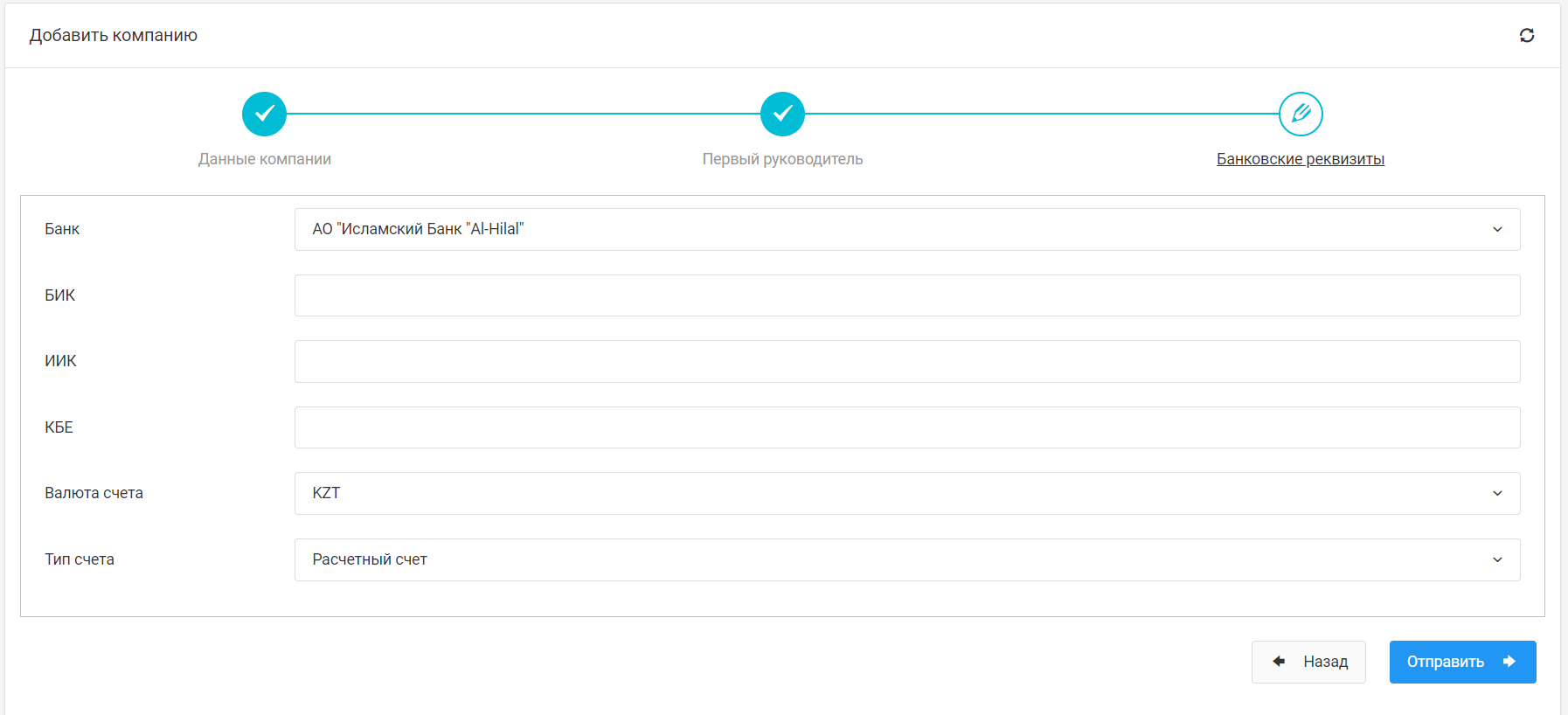Focus the БИК input field
The width and height of the screenshot is (1568, 715).
906,295
